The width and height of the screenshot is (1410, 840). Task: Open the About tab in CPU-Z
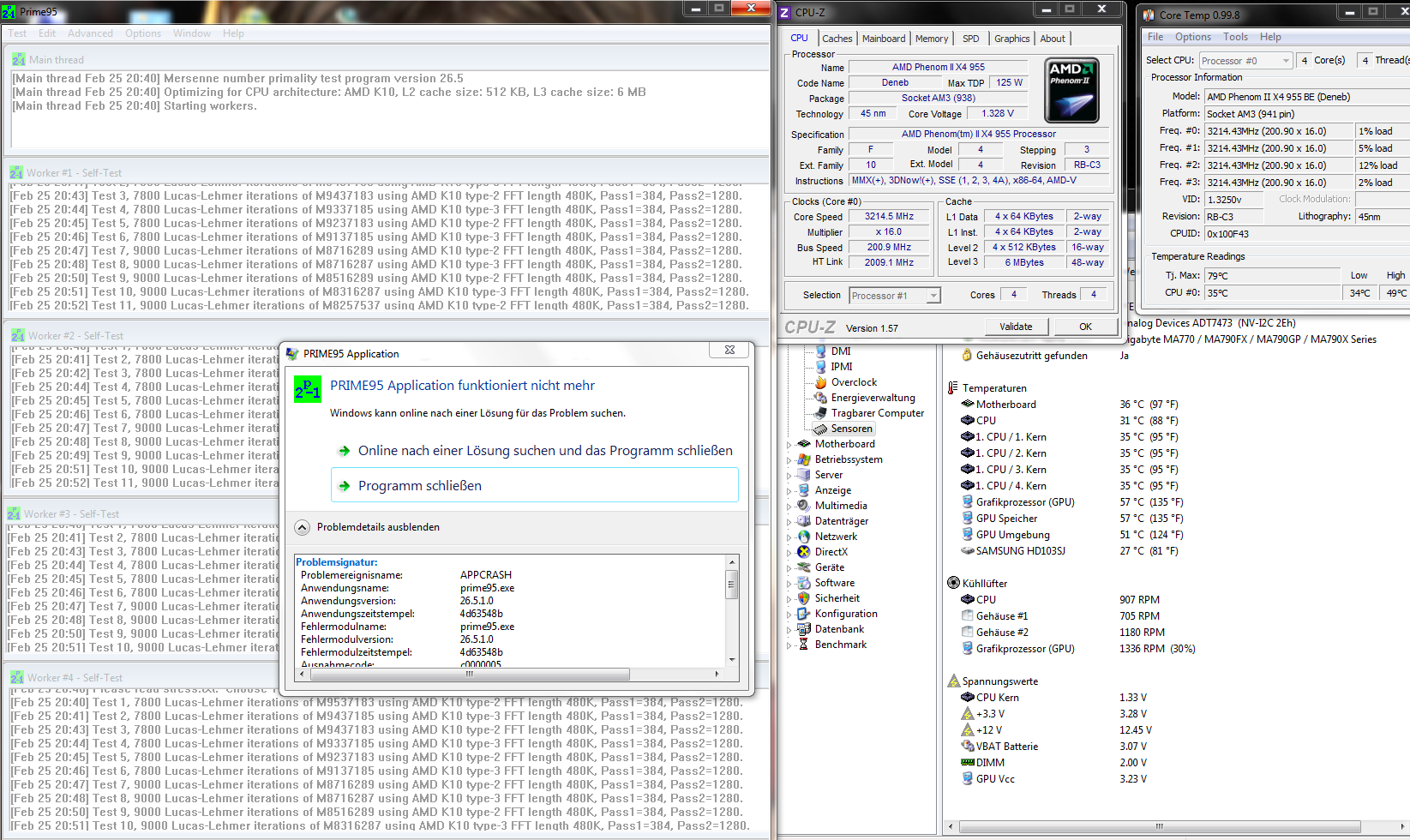[x=1053, y=39]
